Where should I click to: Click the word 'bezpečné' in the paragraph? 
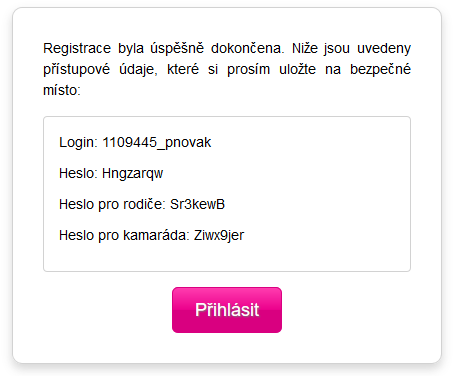click(380, 69)
